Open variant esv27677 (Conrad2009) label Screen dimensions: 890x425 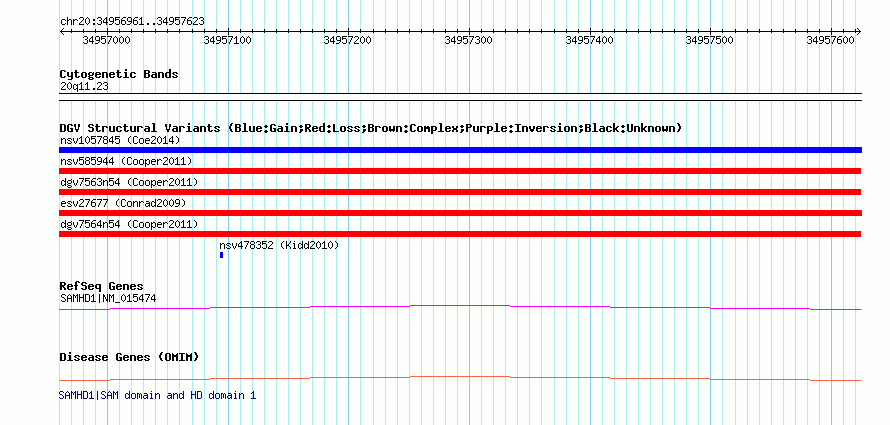tap(123, 203)
